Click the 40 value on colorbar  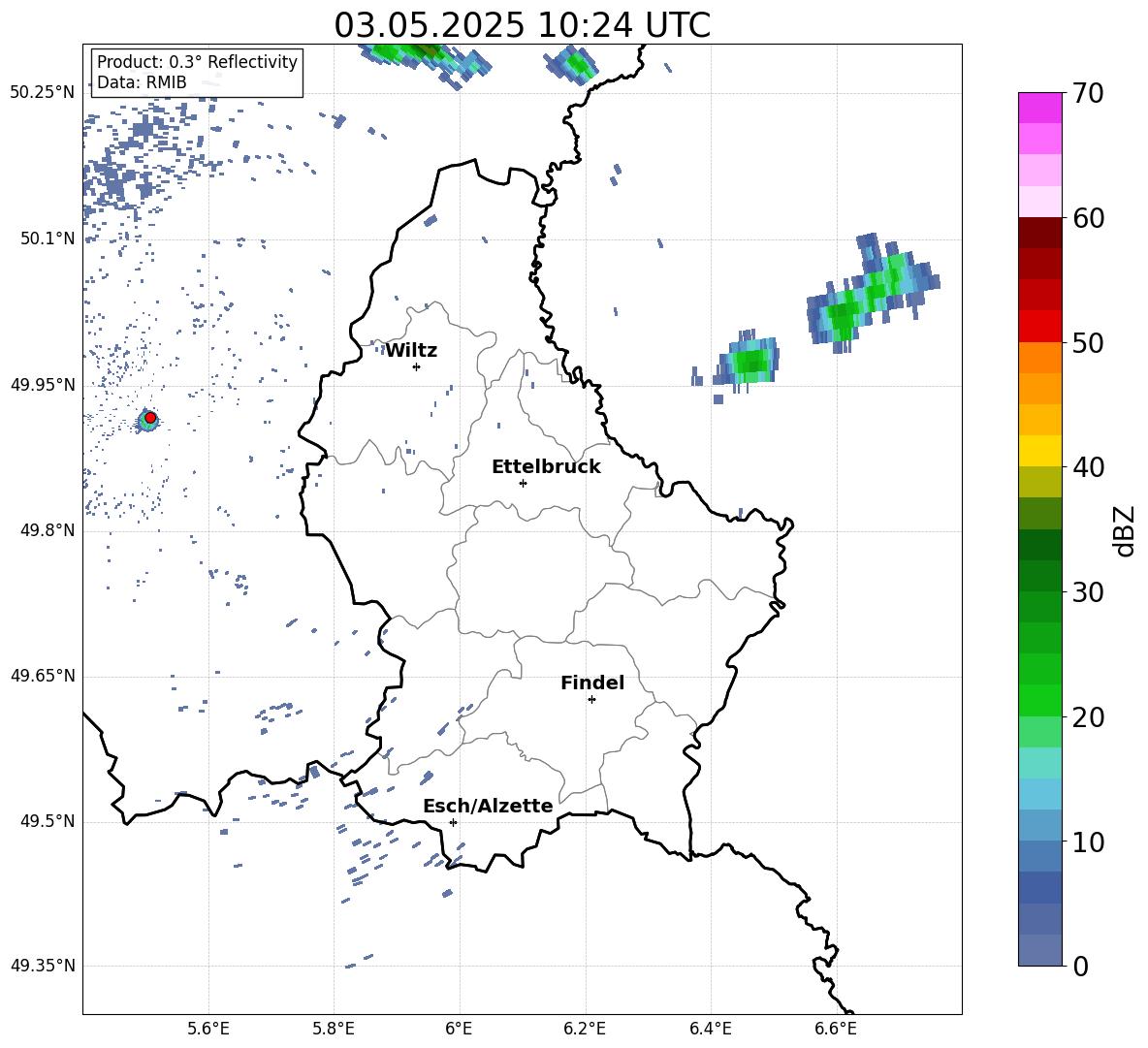1088,467
